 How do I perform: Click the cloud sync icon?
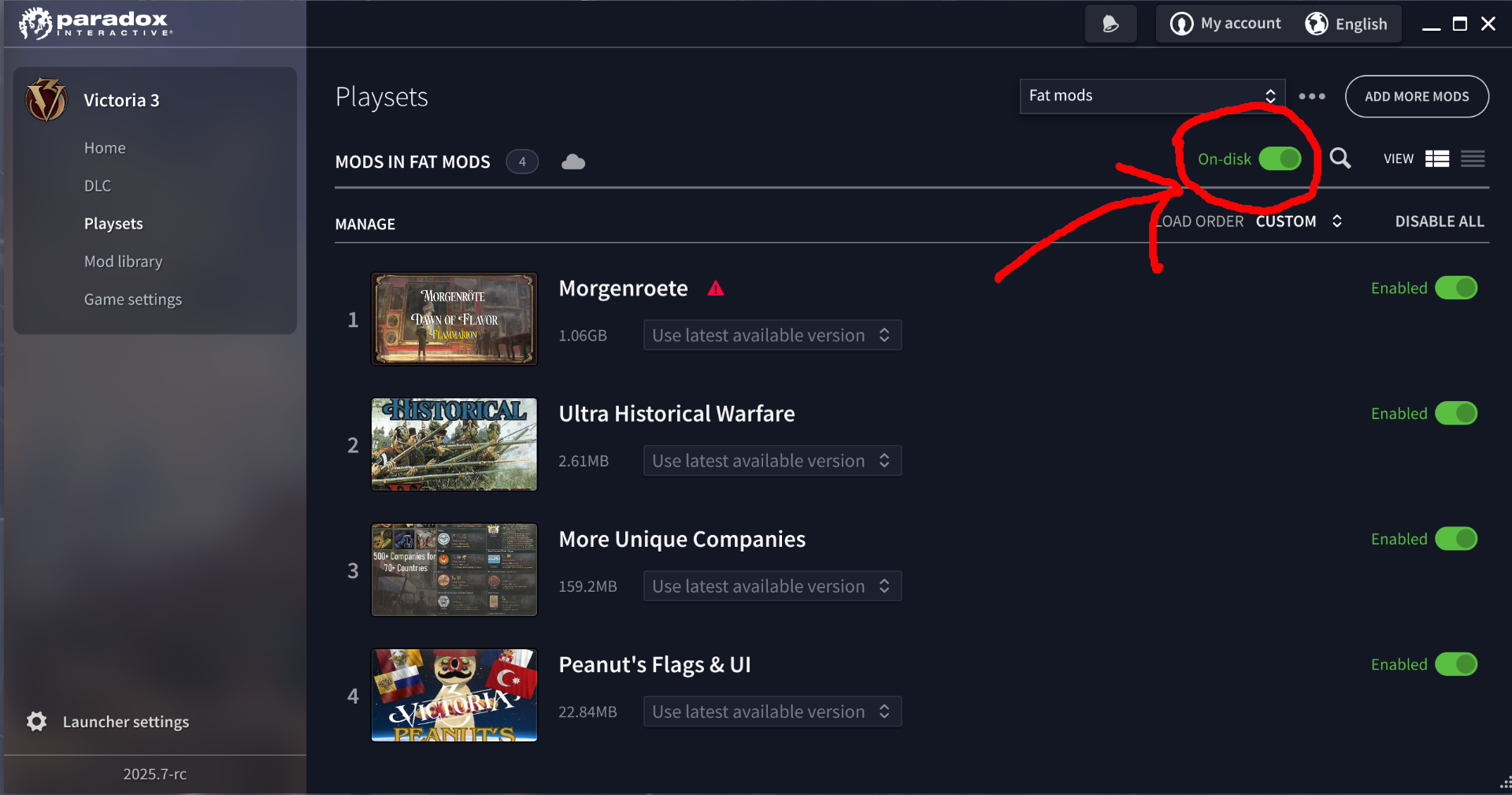[573, 162]
